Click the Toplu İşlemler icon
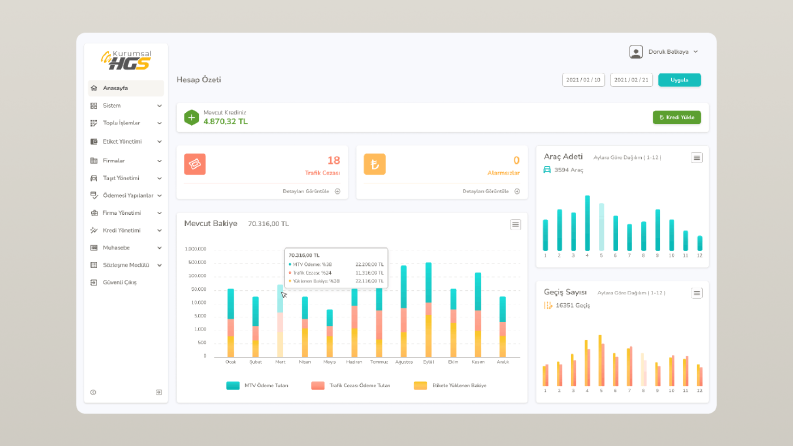 coord(94,123)
